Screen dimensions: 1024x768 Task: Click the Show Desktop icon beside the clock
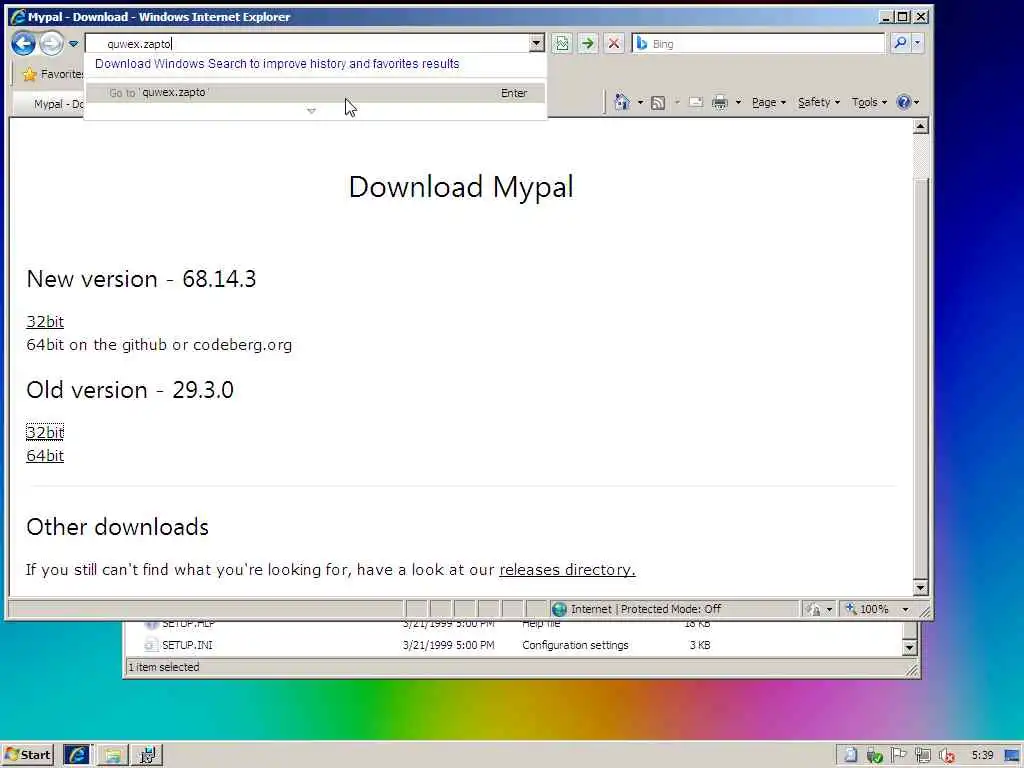(1012, 756)
